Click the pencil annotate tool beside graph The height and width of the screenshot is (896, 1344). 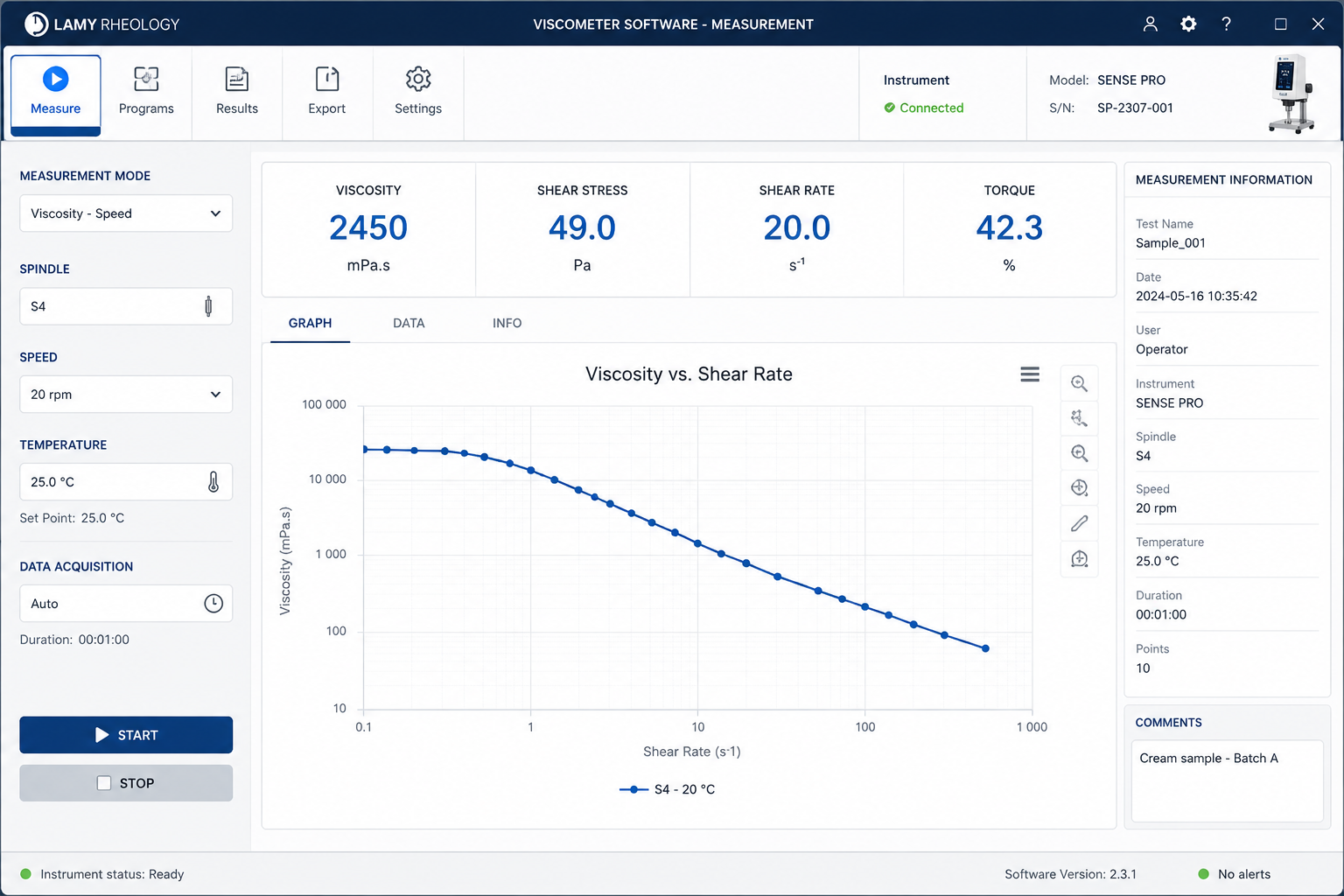pos(1080,523)
